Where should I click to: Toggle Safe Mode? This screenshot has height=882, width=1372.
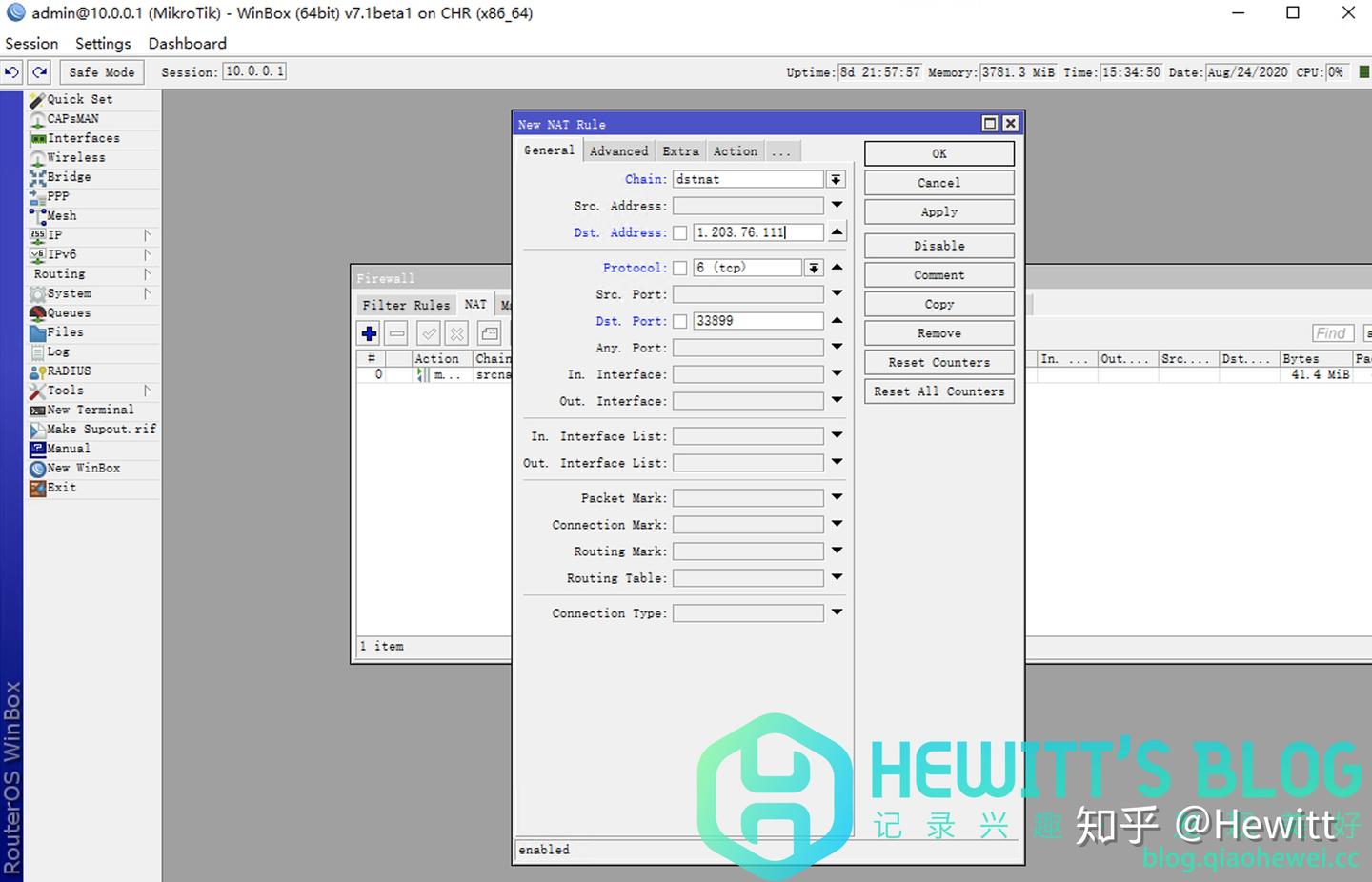point(102,72)
